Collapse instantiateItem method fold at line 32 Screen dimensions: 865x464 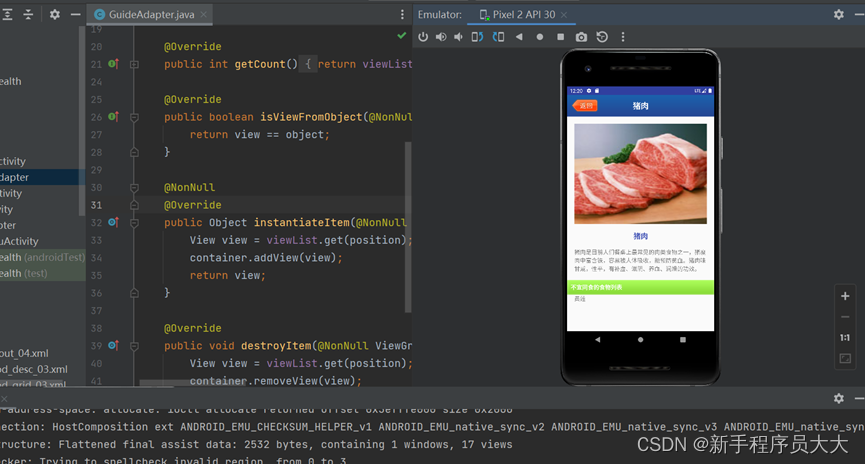pos(134,223)
